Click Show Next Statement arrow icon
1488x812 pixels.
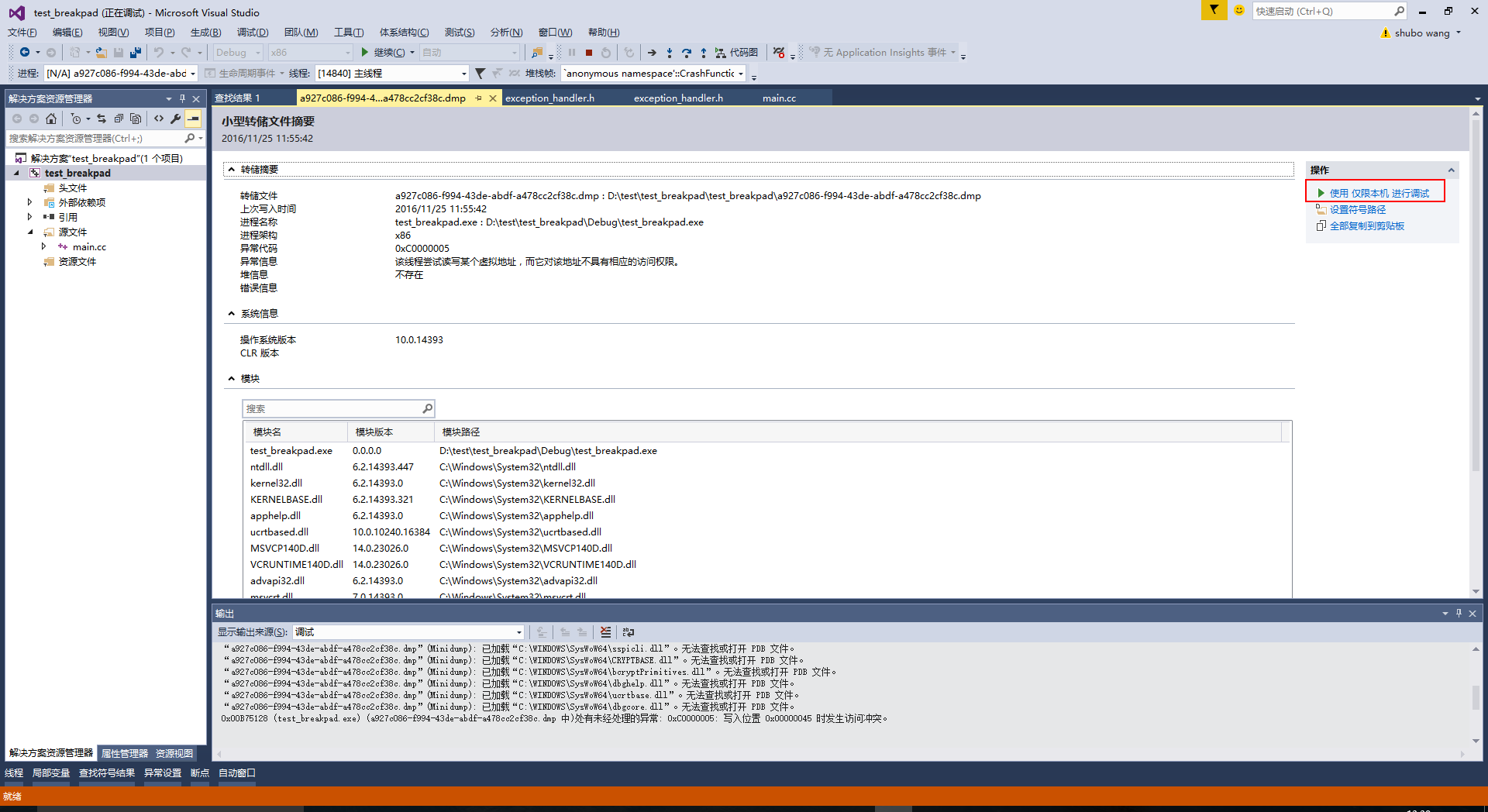coord(652,53)
